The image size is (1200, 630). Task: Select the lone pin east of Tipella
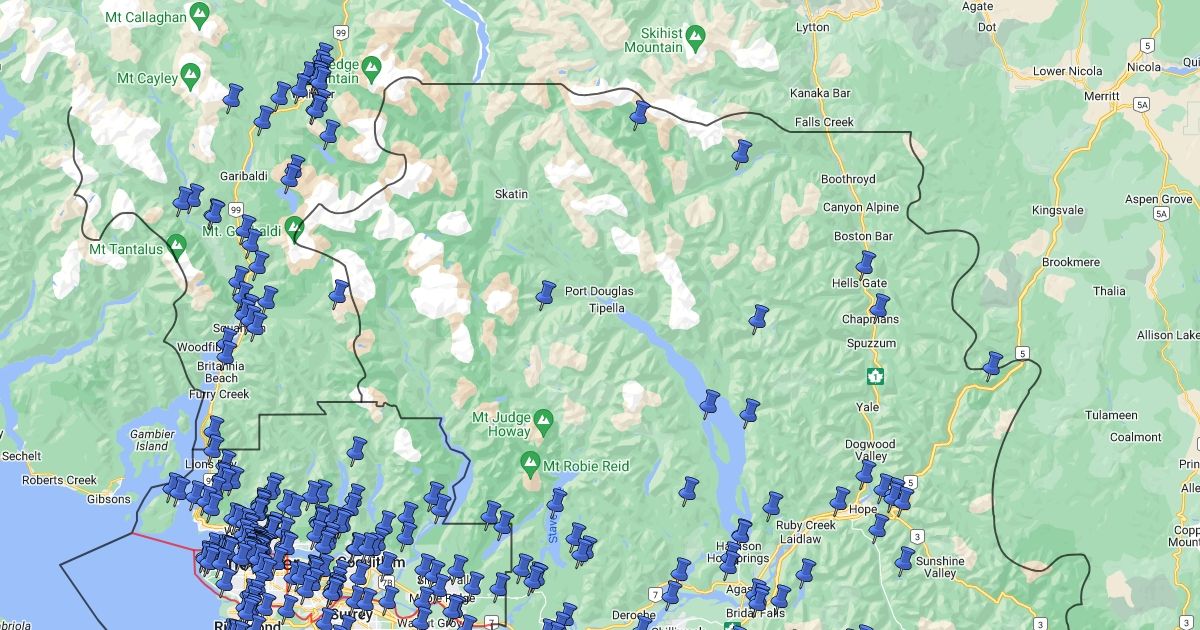point(758,320)
